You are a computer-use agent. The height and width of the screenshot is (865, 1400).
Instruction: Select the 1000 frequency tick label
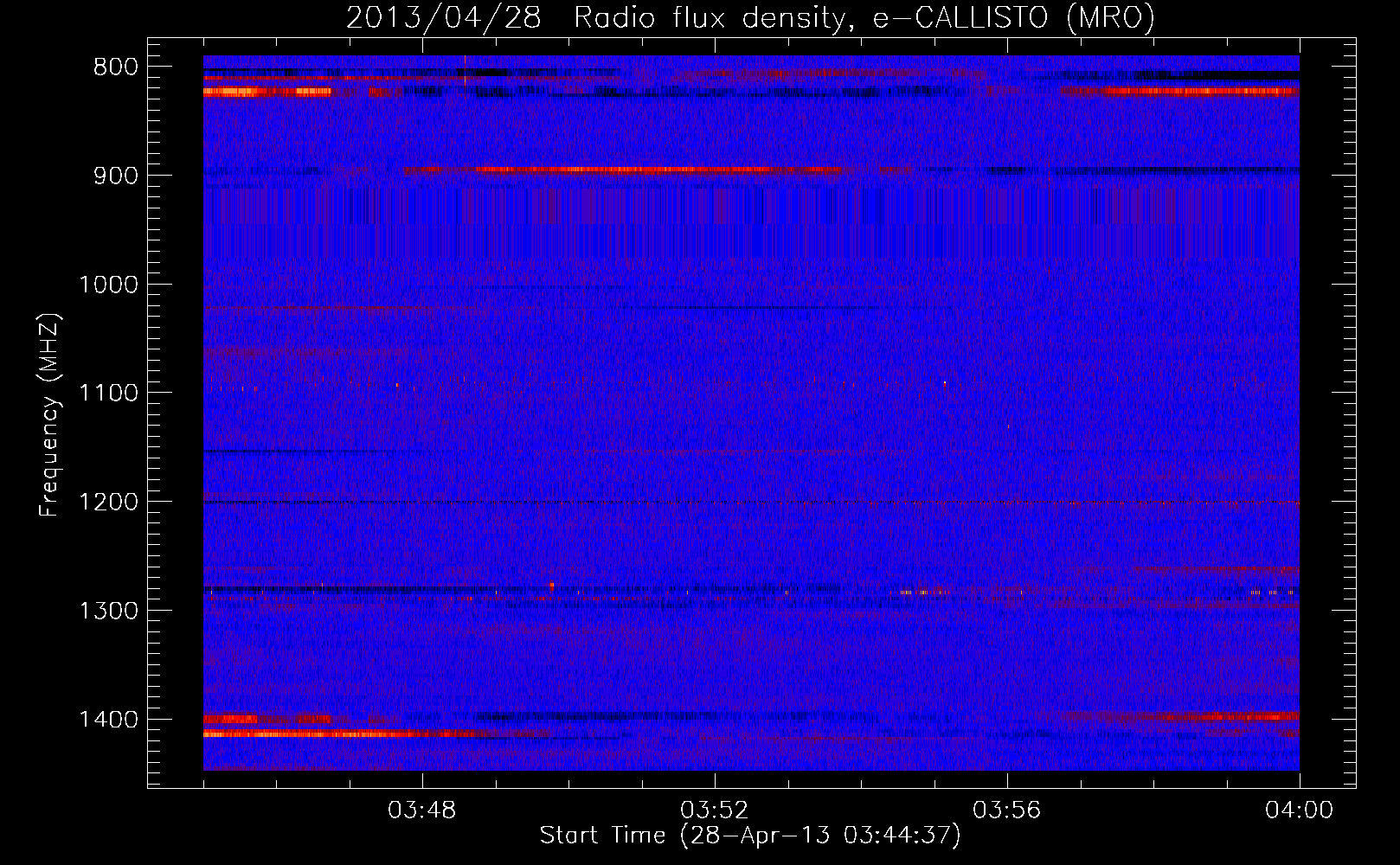[x=108, y=285]
